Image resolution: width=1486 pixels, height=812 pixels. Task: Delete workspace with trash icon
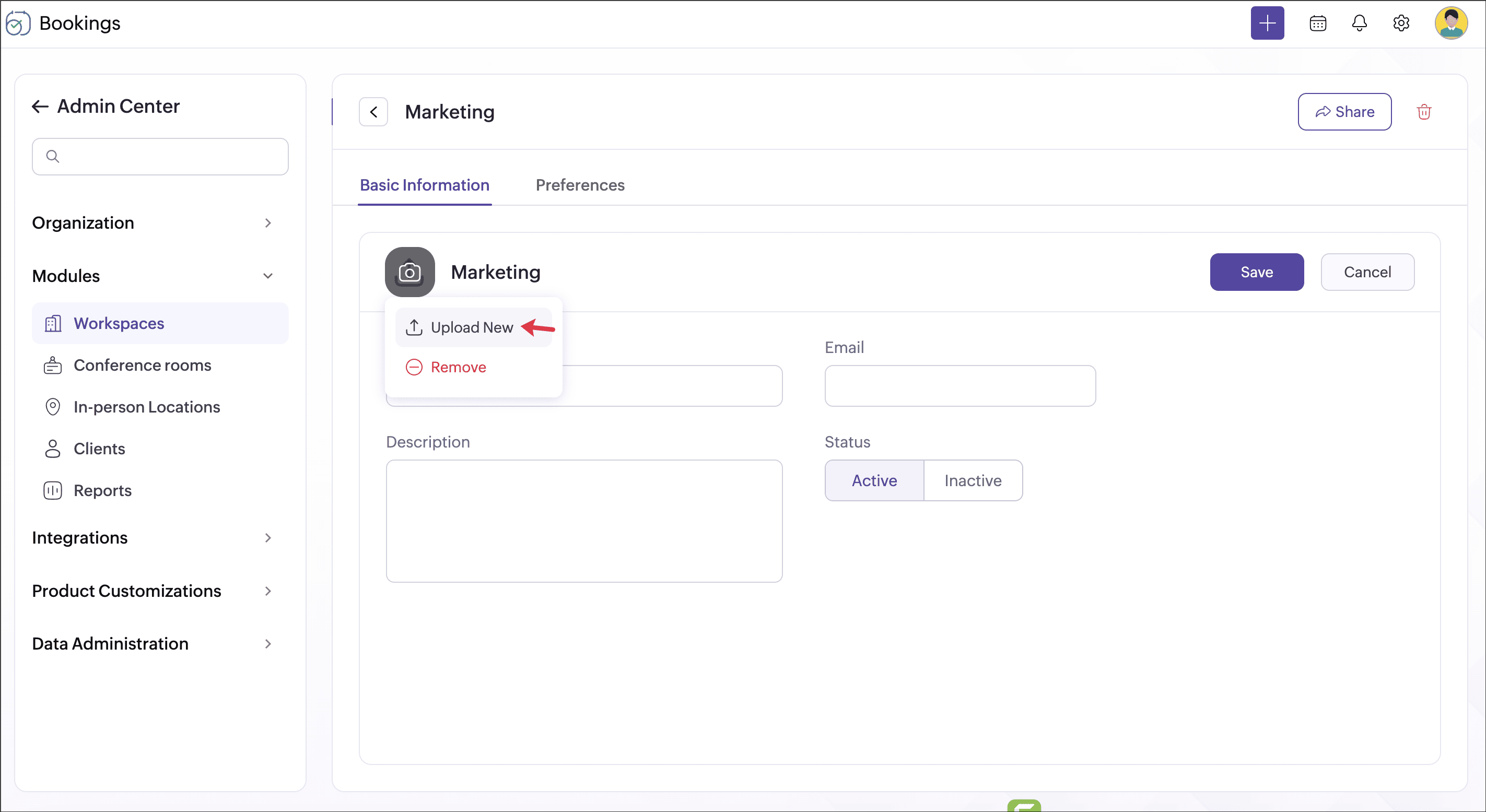[x=1424, y=112]
